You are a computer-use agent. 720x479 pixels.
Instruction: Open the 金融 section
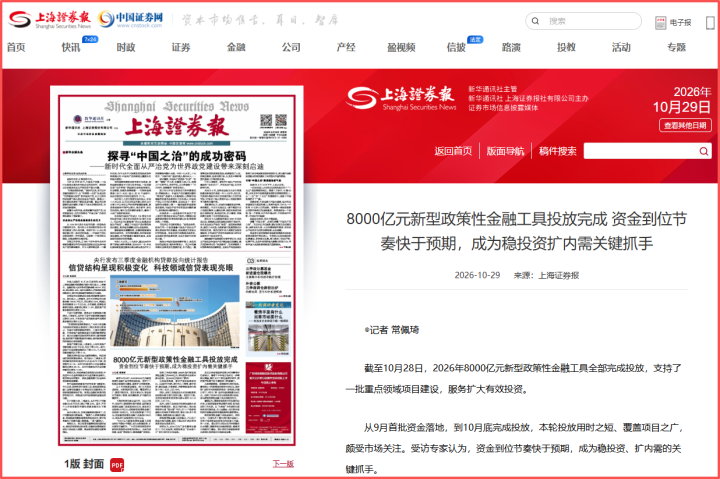pyautogui.click(x=236, y=47)
